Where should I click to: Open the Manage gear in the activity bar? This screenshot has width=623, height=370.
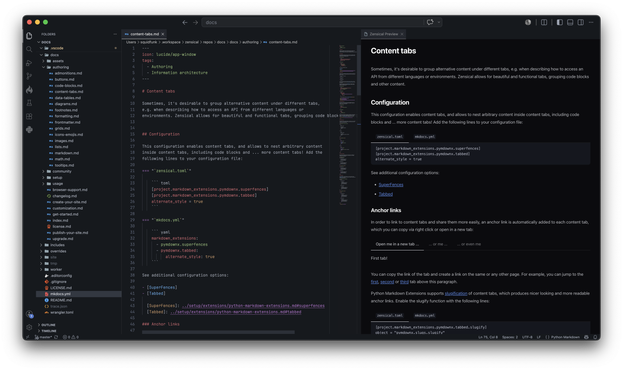click(x=29, y=327)
